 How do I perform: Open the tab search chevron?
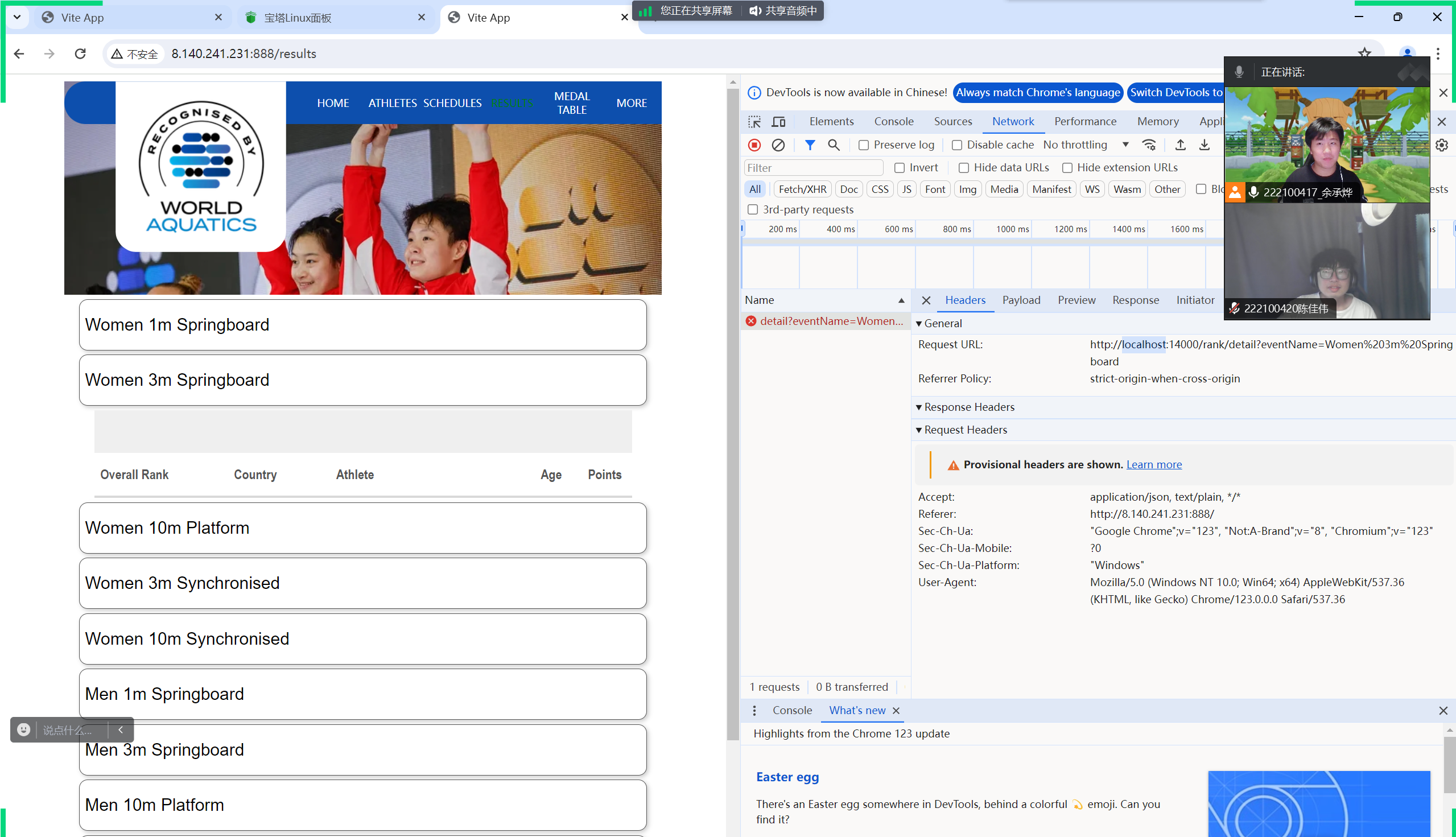point(17,17)
